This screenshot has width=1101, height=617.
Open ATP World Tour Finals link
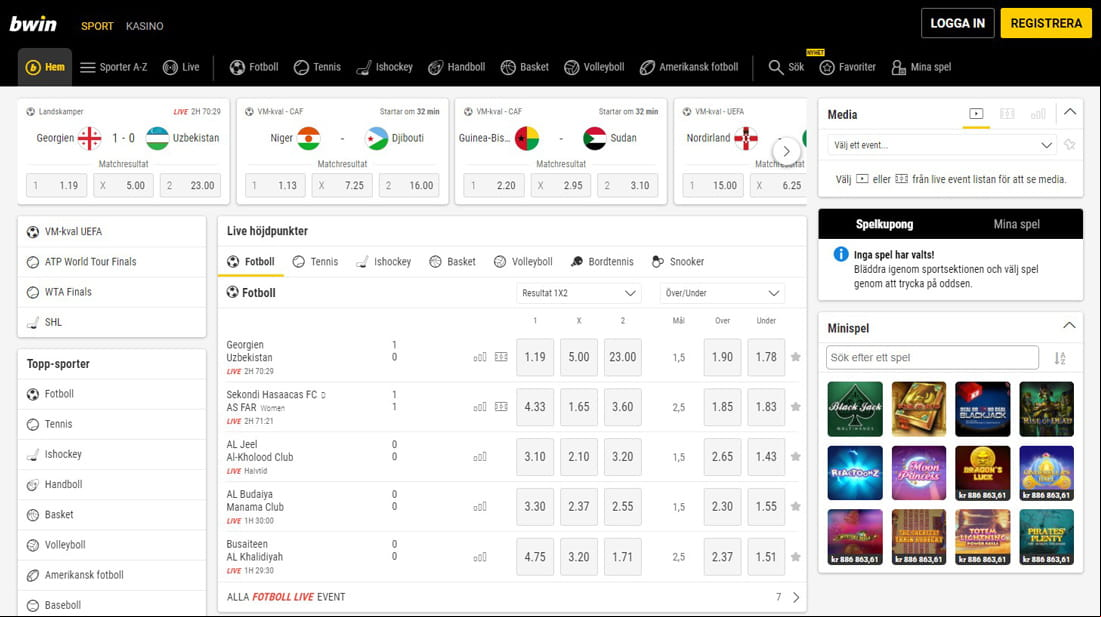click(x=112, y=262)
